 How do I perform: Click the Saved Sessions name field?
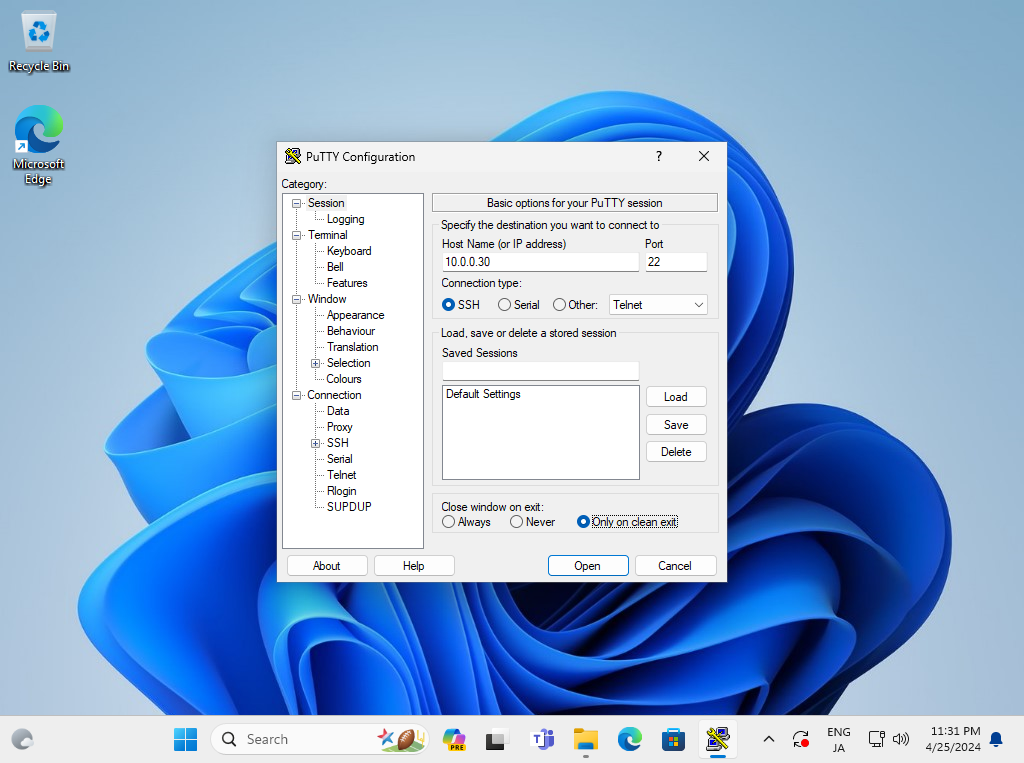[540, 371]
